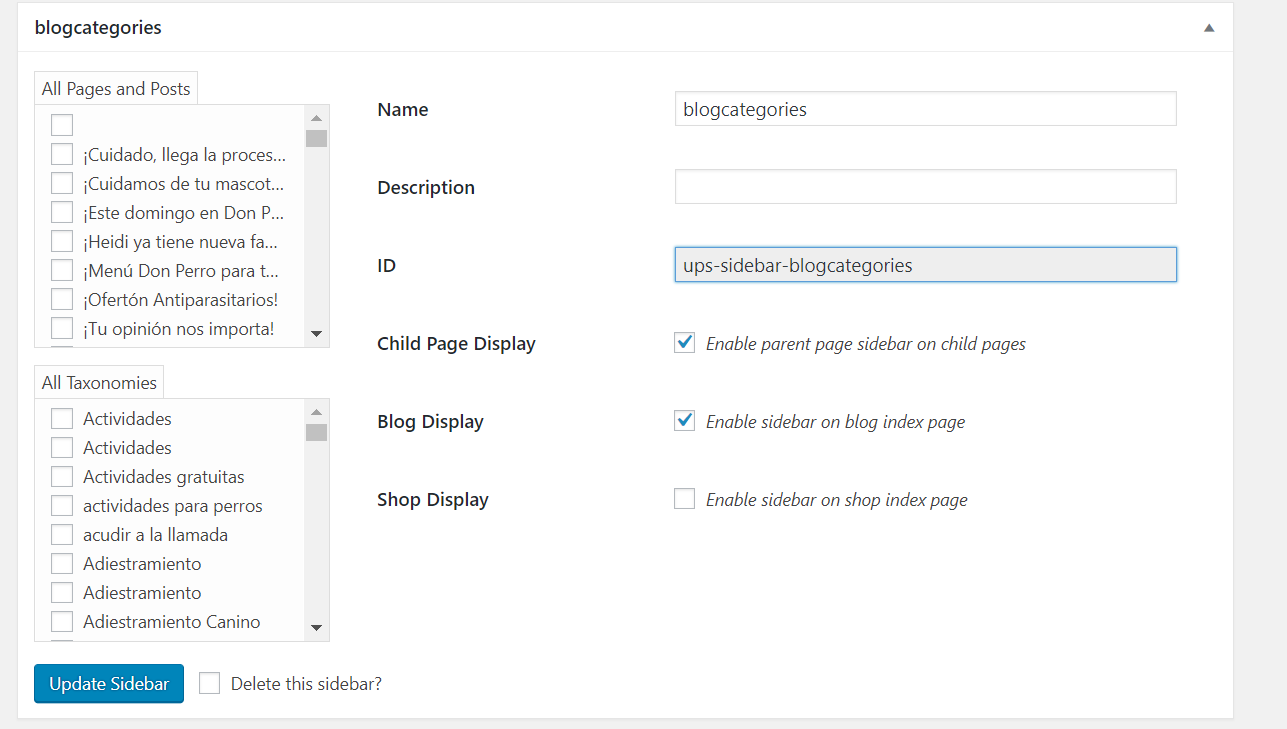Focus the Description text field

tap(925, 187)
